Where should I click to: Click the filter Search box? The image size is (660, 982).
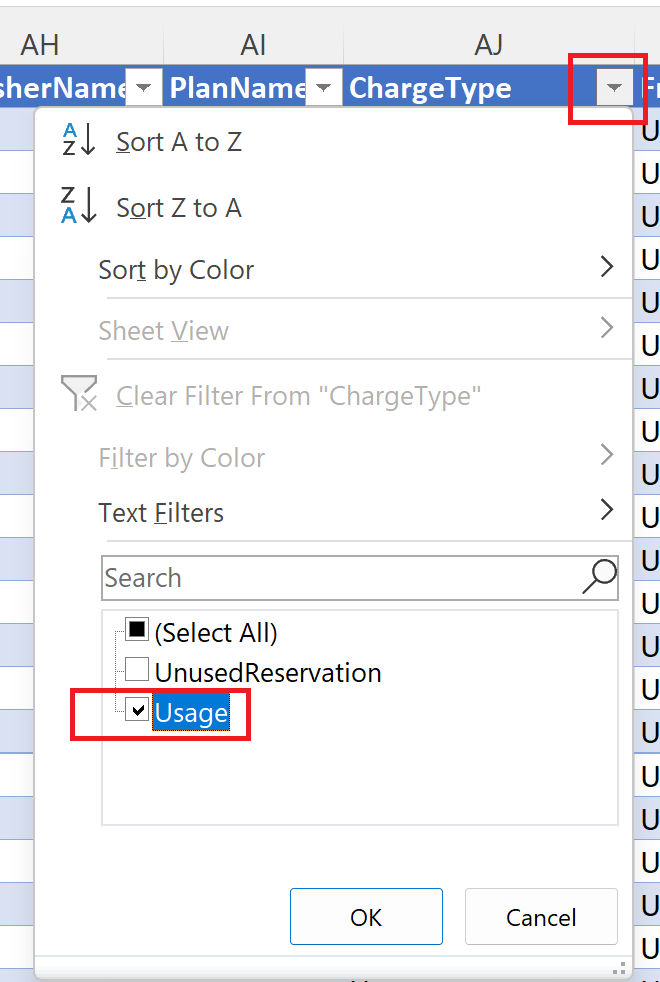tap(340, 578)
